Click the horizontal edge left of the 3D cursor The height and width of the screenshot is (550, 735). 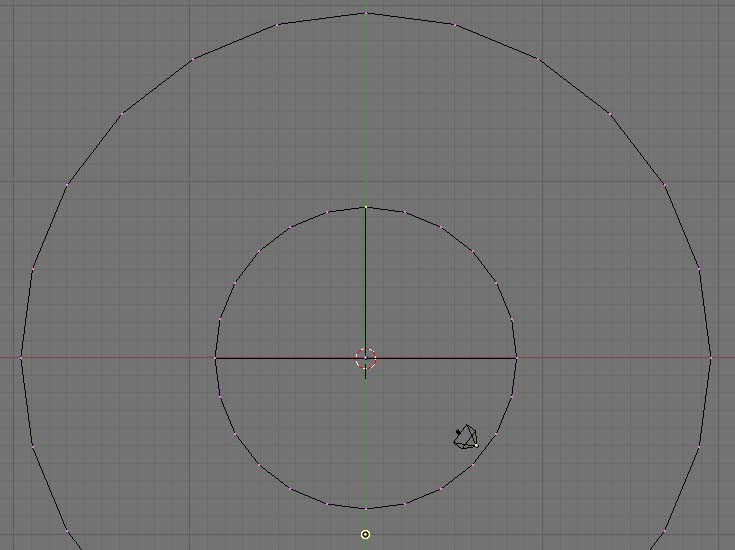290,357
